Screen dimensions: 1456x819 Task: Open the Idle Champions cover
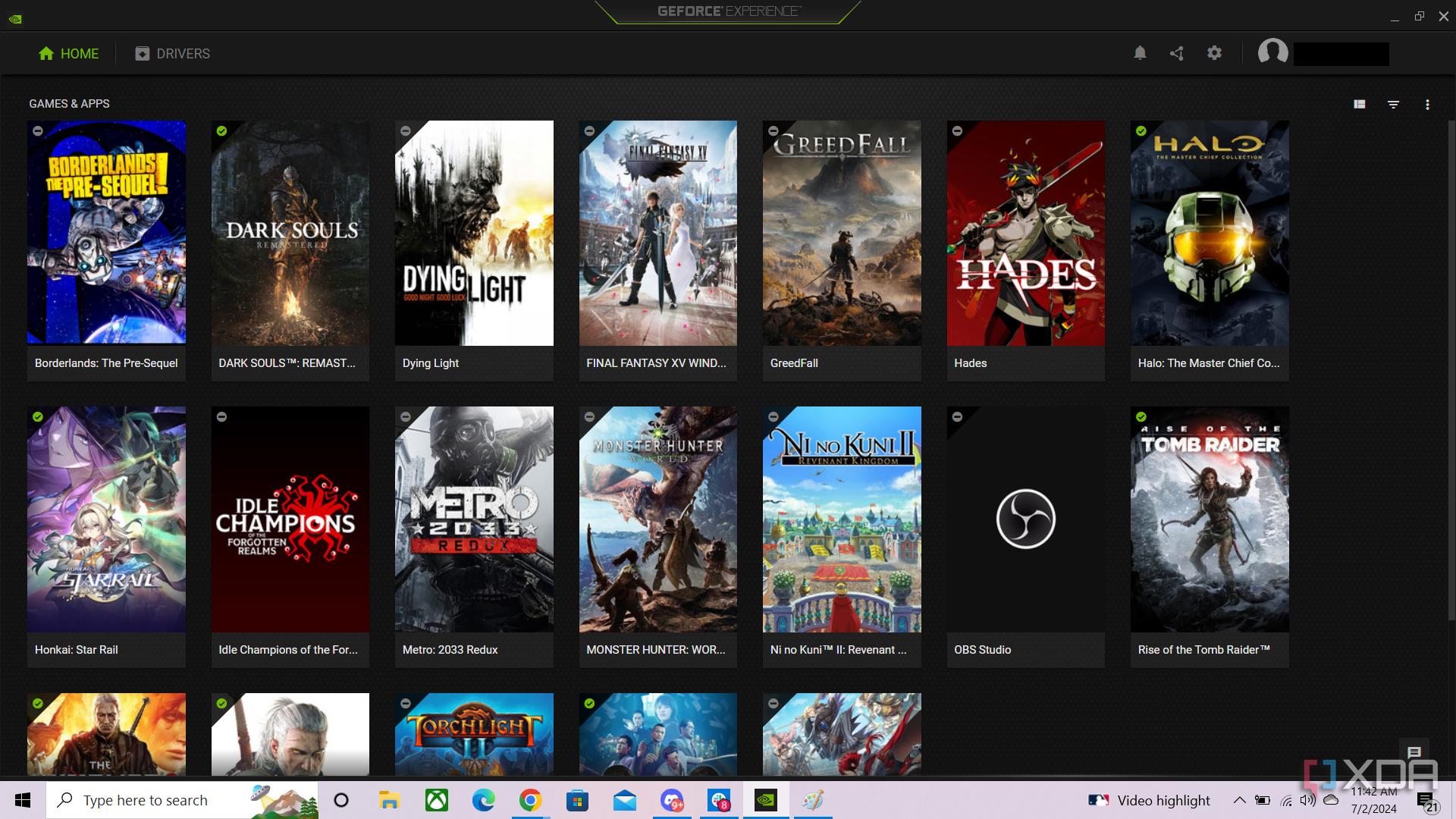tap(290, 519)
